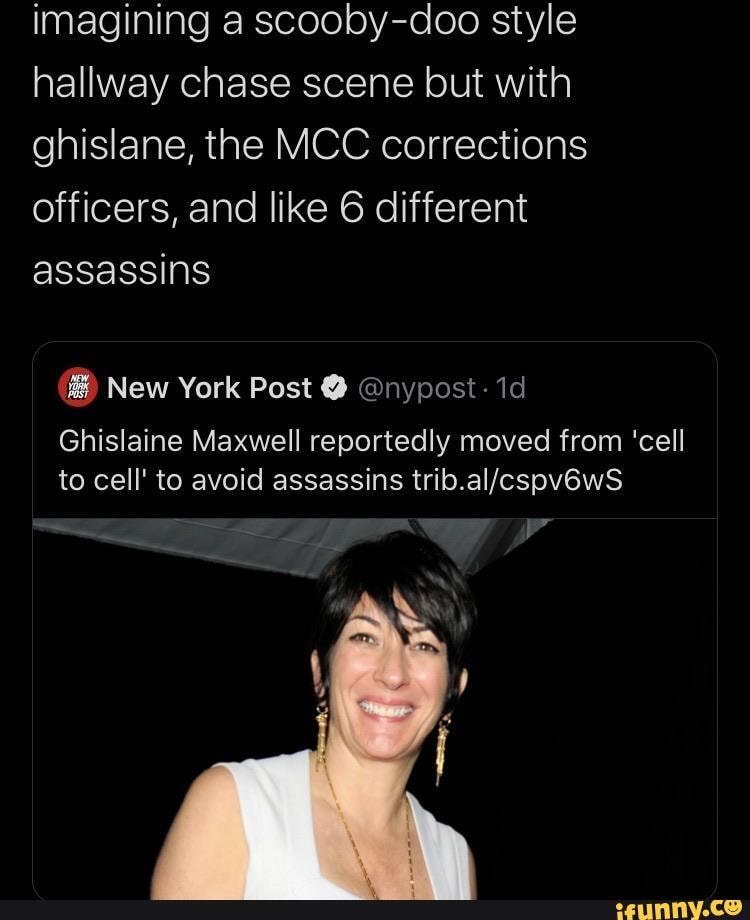
Task: Click the 1d timestamp on the tweet
Action: tap(510, 388)
